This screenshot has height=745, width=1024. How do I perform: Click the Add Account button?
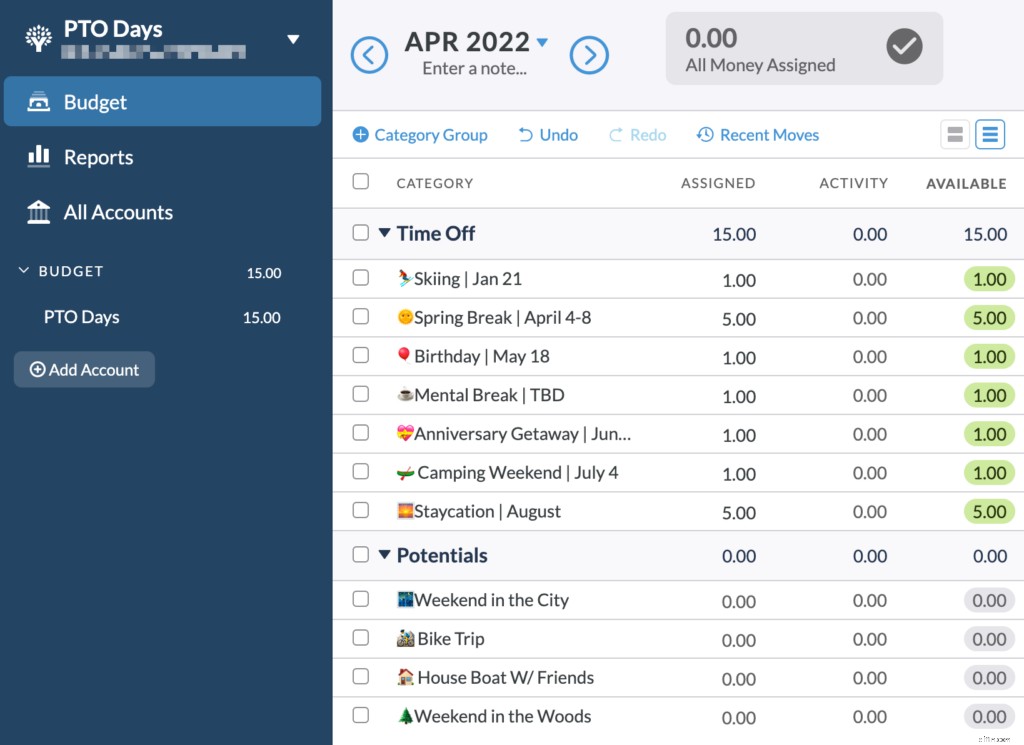point(84,369)
